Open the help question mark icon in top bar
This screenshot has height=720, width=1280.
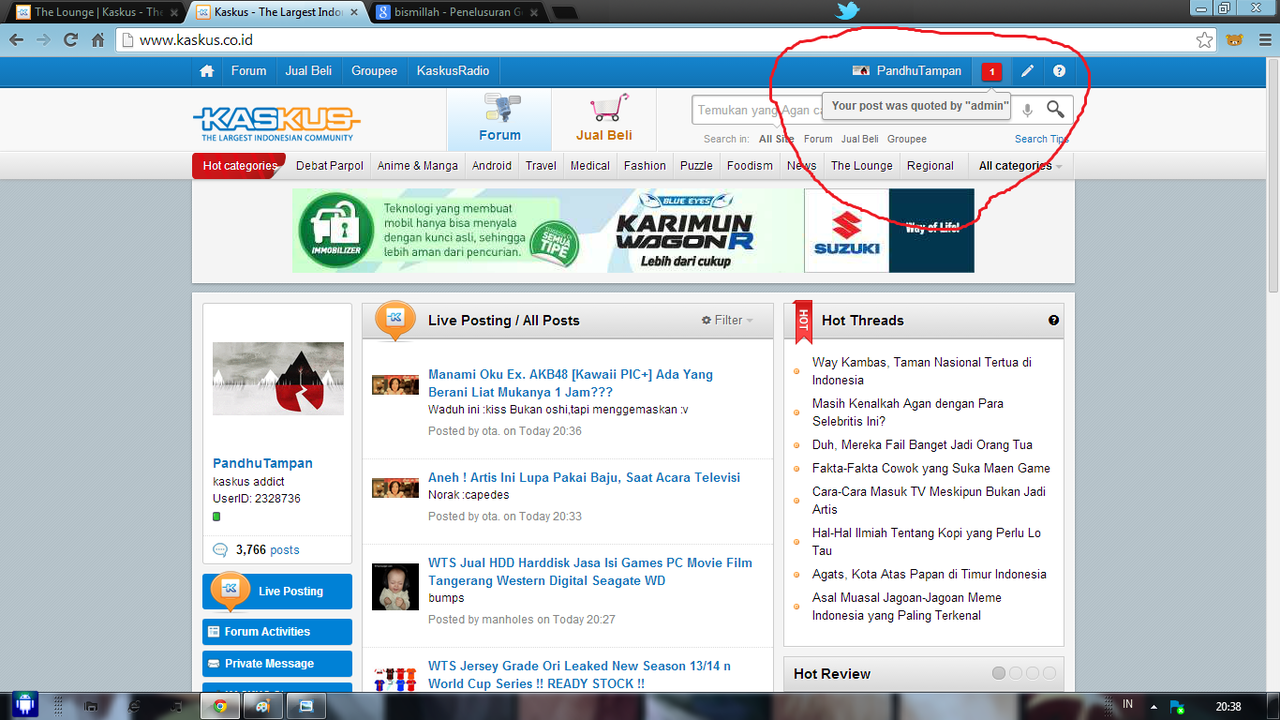(x=1059, y=71)
